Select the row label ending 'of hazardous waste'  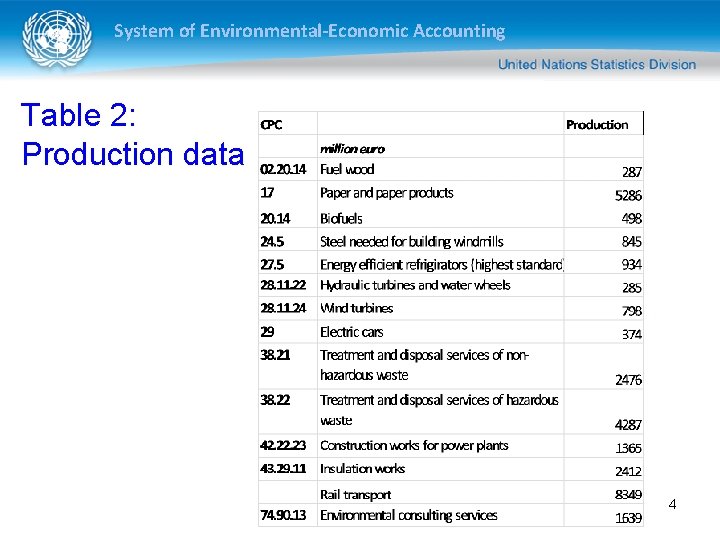(439, 410)
